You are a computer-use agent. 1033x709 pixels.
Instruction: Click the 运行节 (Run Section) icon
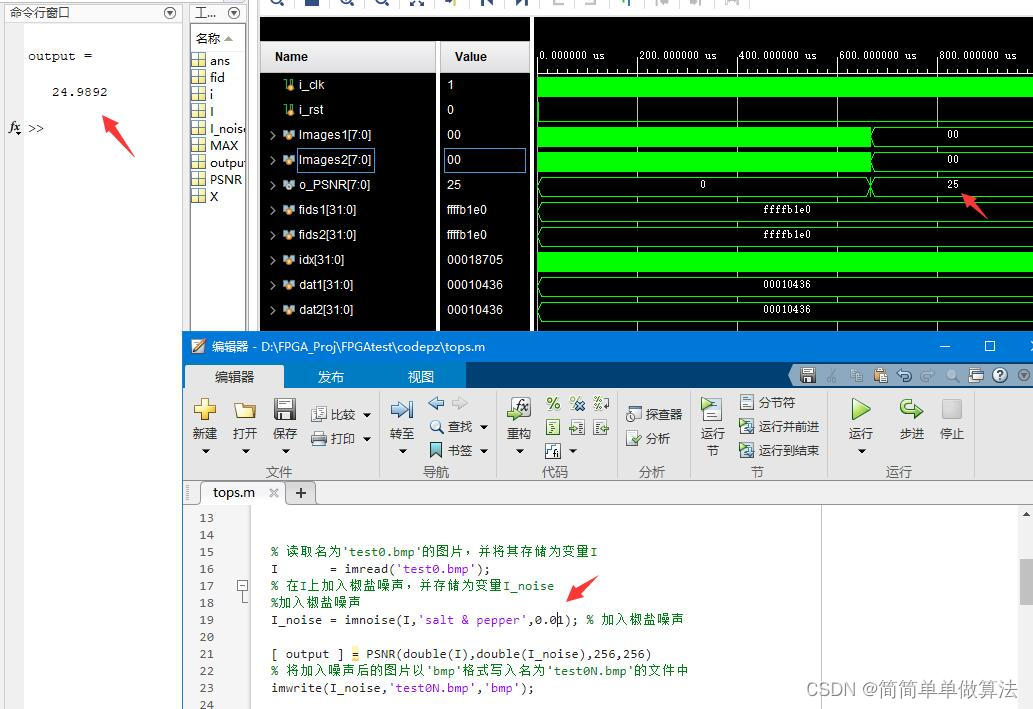coord(712,410)
